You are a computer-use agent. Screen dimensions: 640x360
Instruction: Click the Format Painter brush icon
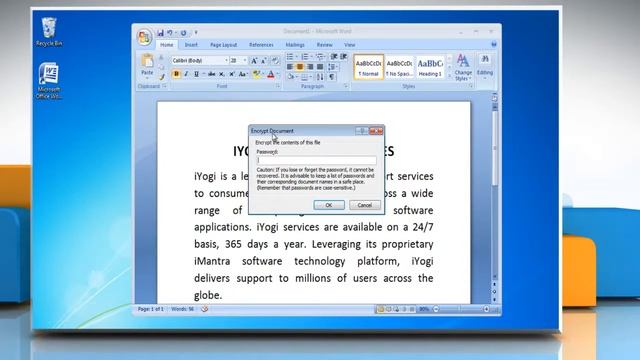162,77
